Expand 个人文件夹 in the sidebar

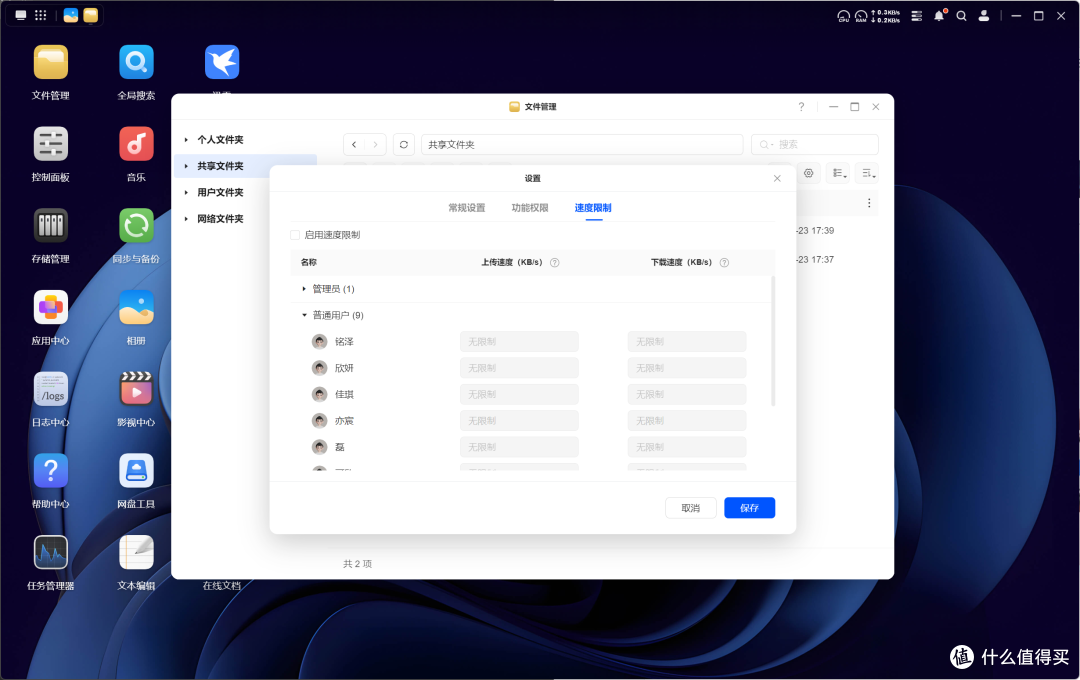point(186,140)
